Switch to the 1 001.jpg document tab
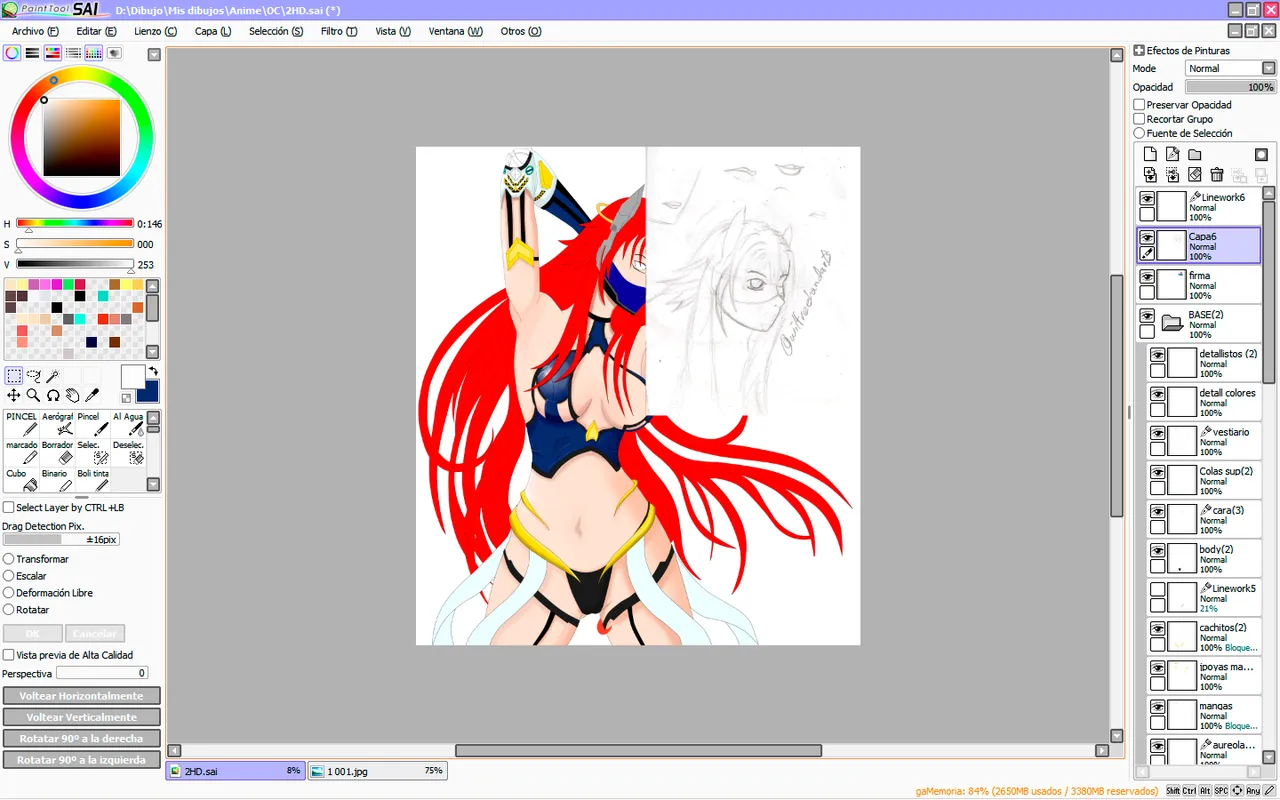Screen dimensions: 1280x800 (376, 771)
